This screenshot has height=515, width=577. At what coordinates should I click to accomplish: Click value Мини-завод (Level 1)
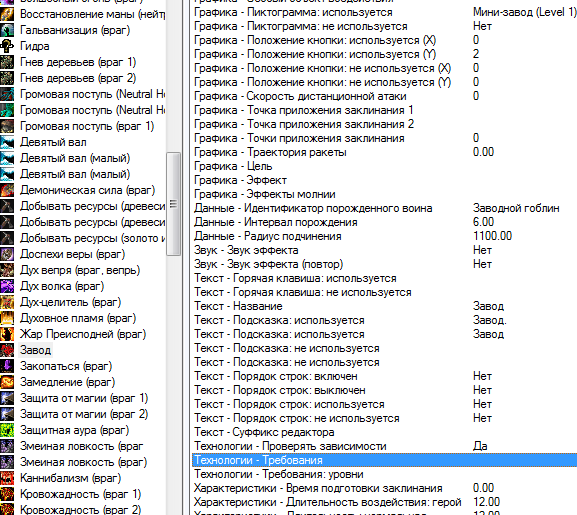click(525, 12)
